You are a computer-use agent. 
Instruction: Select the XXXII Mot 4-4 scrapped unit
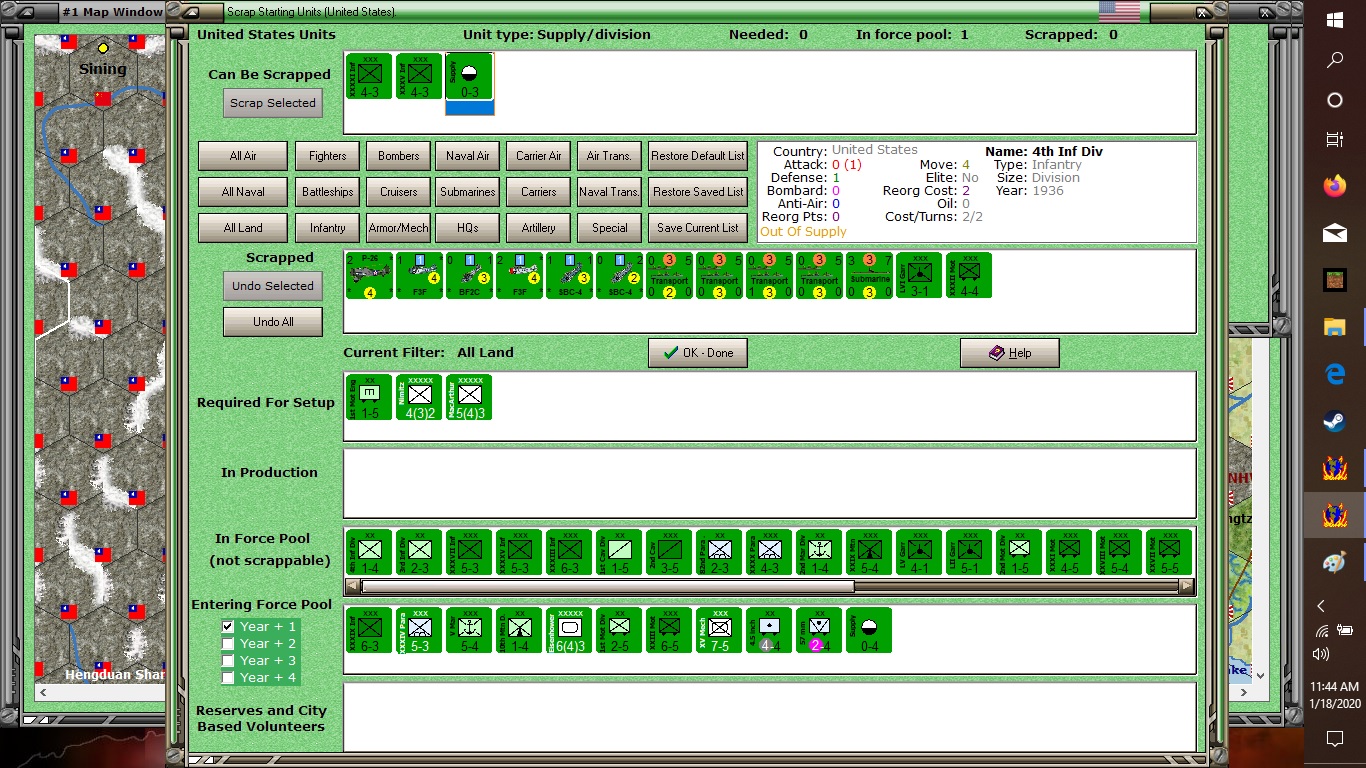pyautogui.click(x=969, y=276)
